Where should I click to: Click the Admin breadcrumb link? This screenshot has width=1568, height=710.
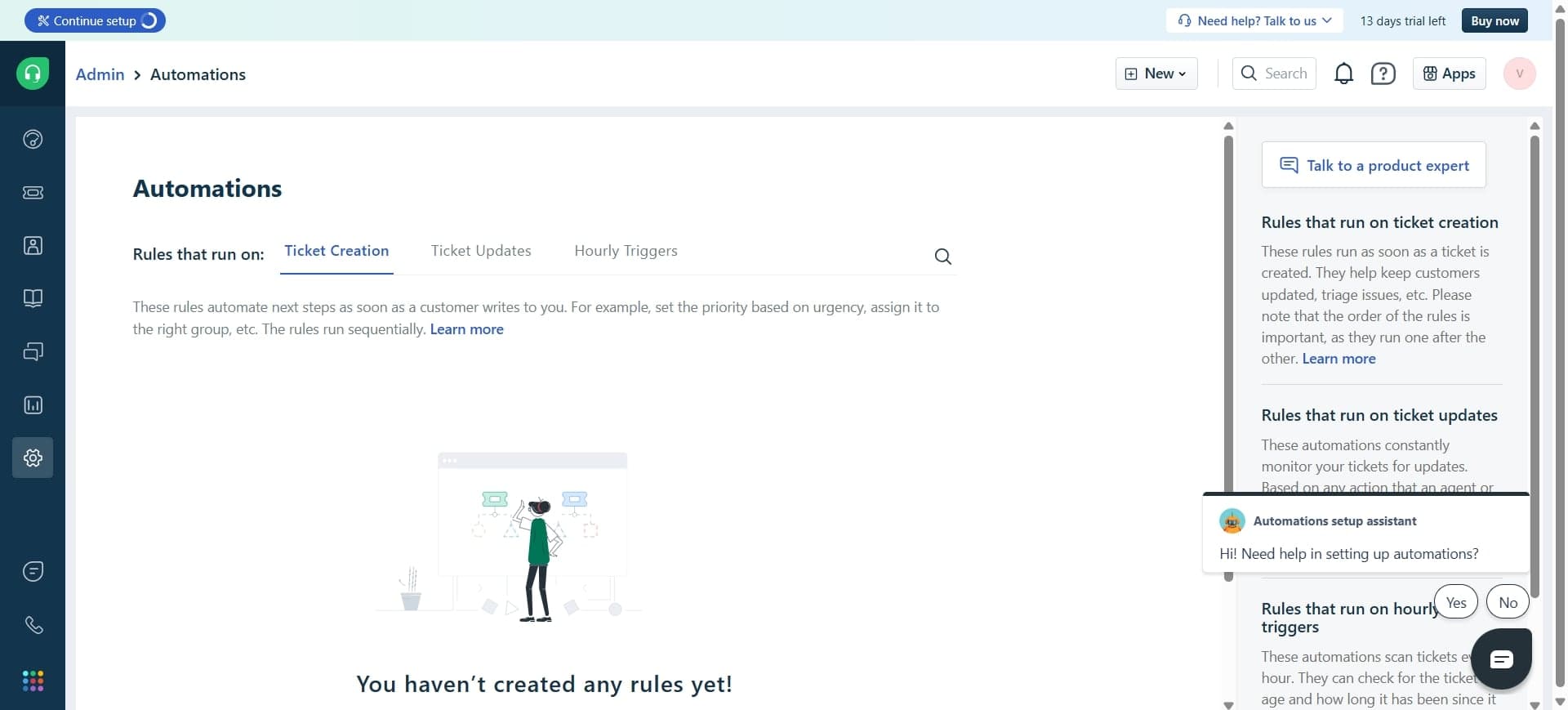[100, 74]
